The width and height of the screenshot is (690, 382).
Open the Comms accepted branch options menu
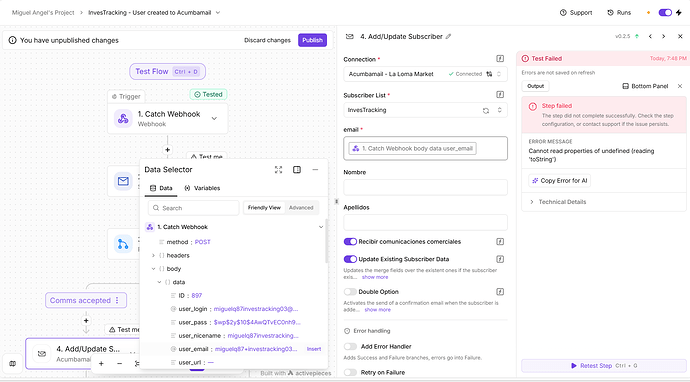coord(117,300)
